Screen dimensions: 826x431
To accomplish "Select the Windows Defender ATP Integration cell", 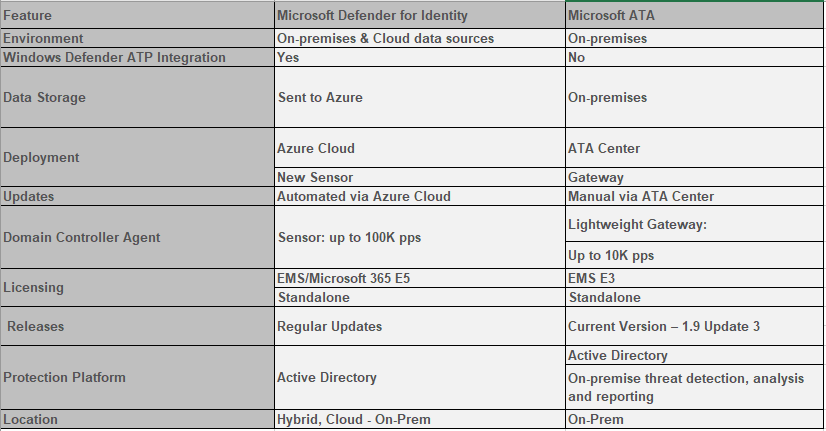I will pos(137,57).
